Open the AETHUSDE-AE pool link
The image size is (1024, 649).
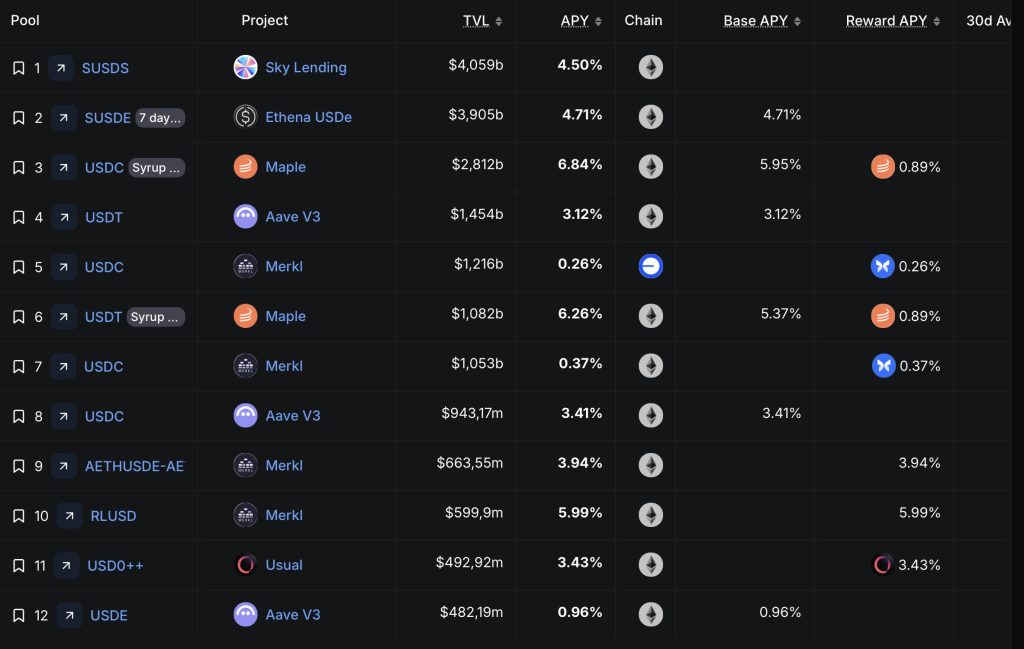pyautogui.click(x=134, y=466)
